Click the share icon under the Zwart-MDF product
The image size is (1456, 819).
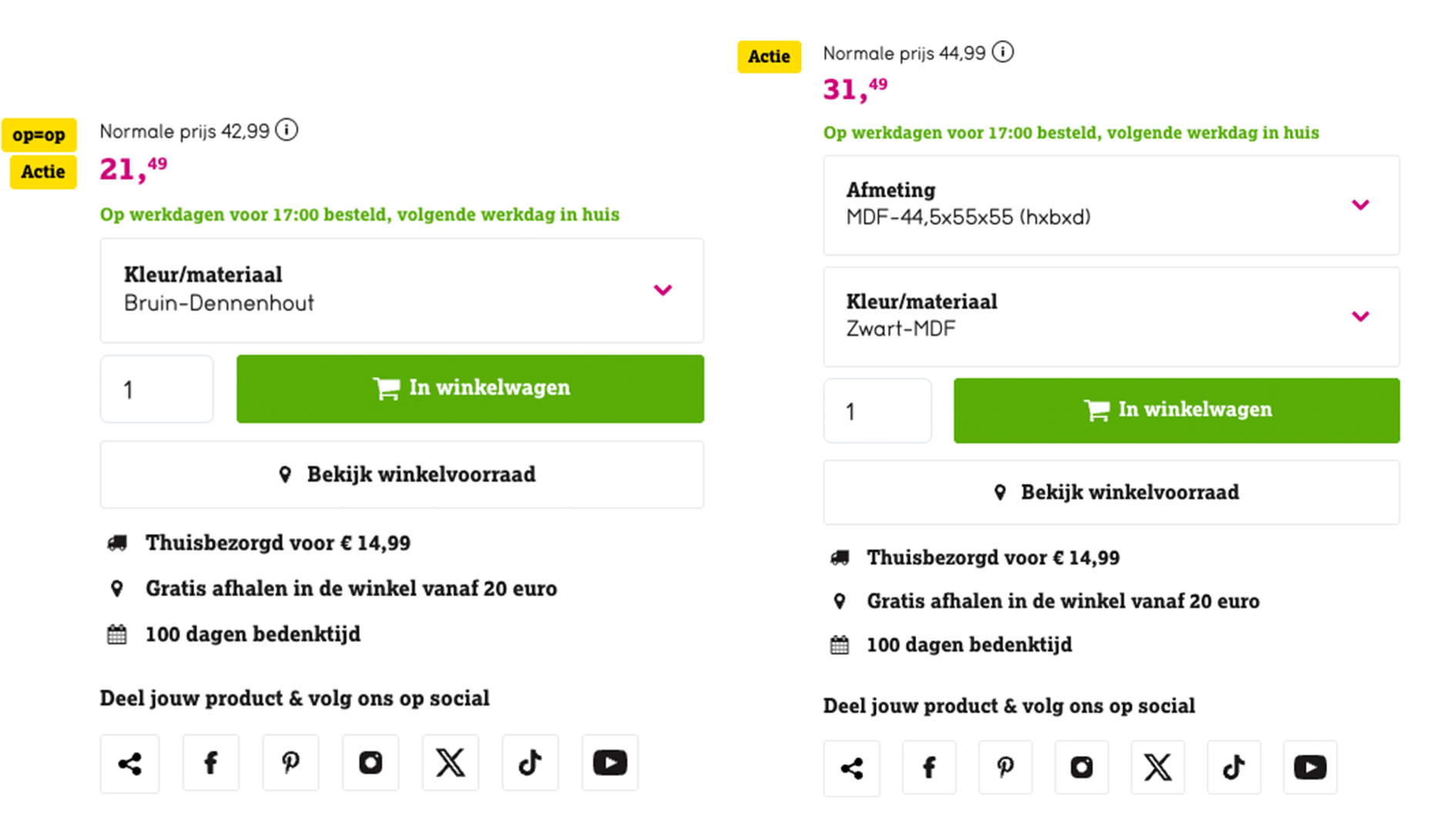pos(852,767)
